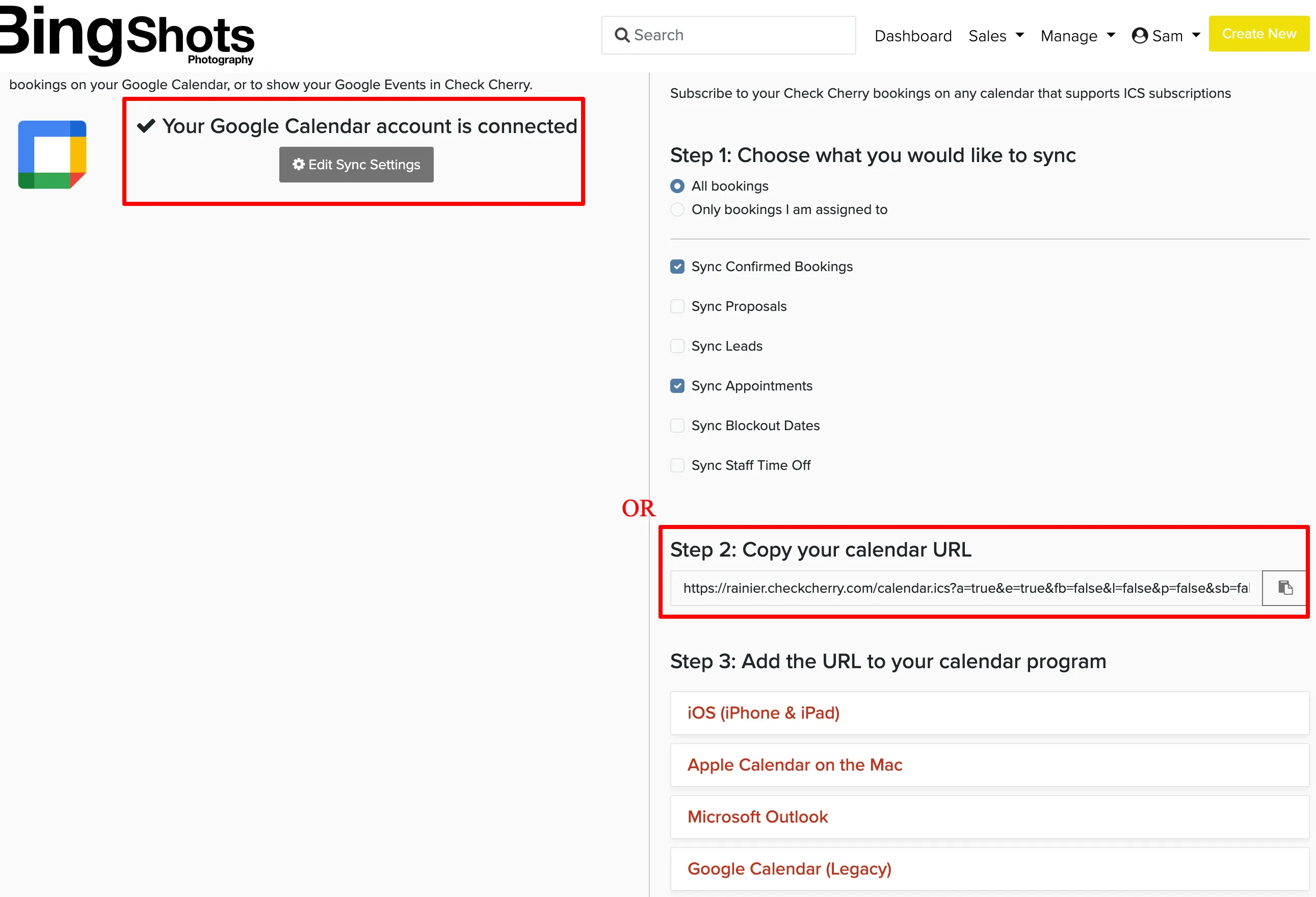This screenshot has height=897, width=1316.
Task: Expand the Sam account dropdown arrow
Action: [1196, 35]
